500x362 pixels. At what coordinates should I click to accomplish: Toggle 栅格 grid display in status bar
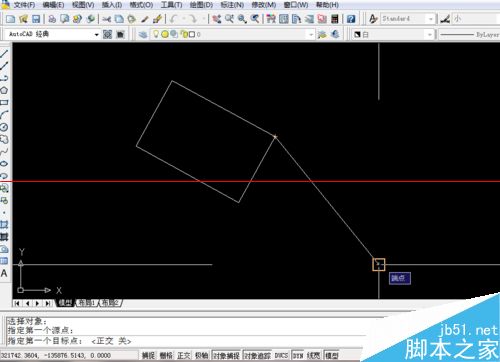click(x=166, y=355)
